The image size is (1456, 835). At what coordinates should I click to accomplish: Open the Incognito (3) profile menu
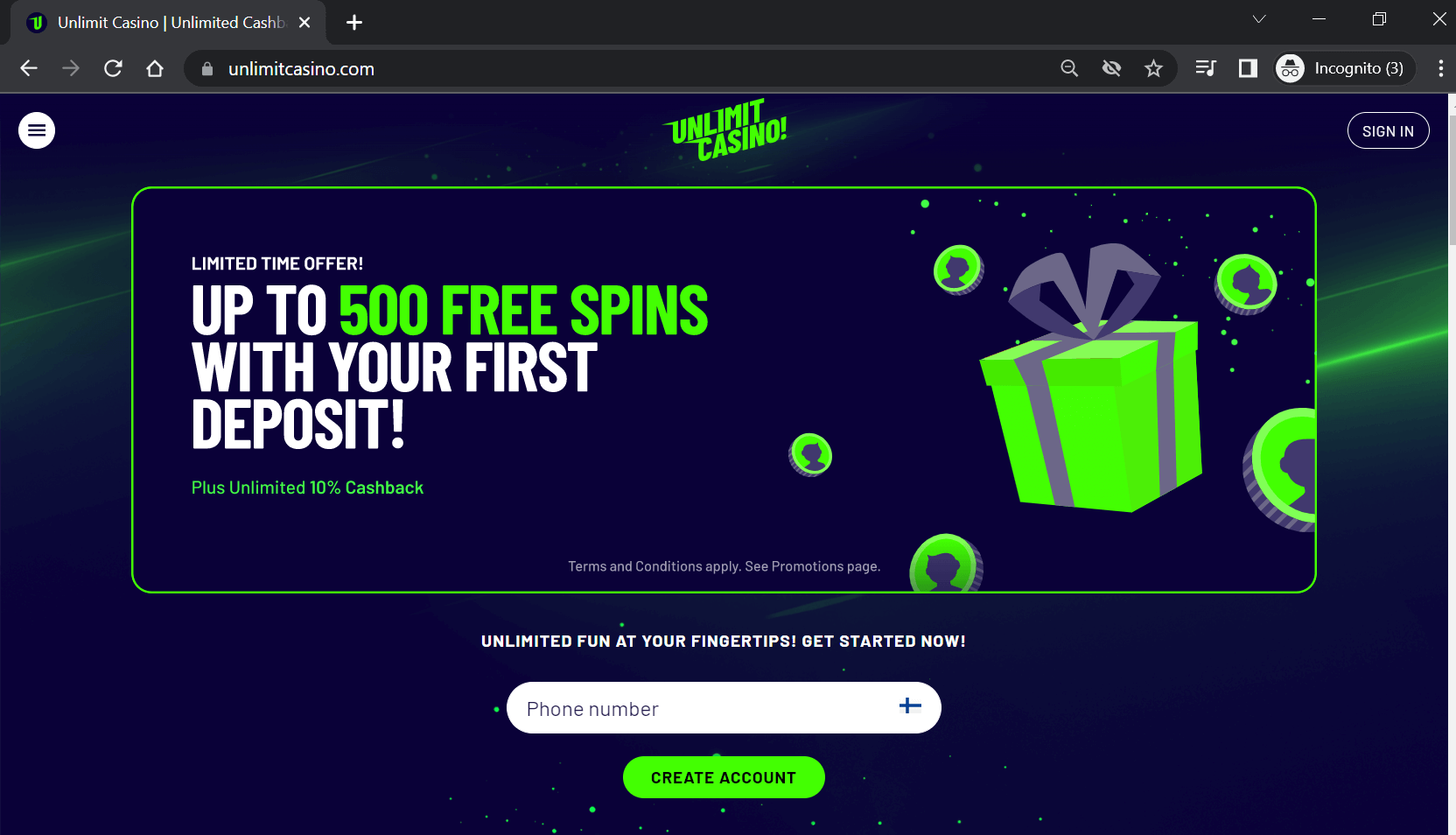(1344, 68)
